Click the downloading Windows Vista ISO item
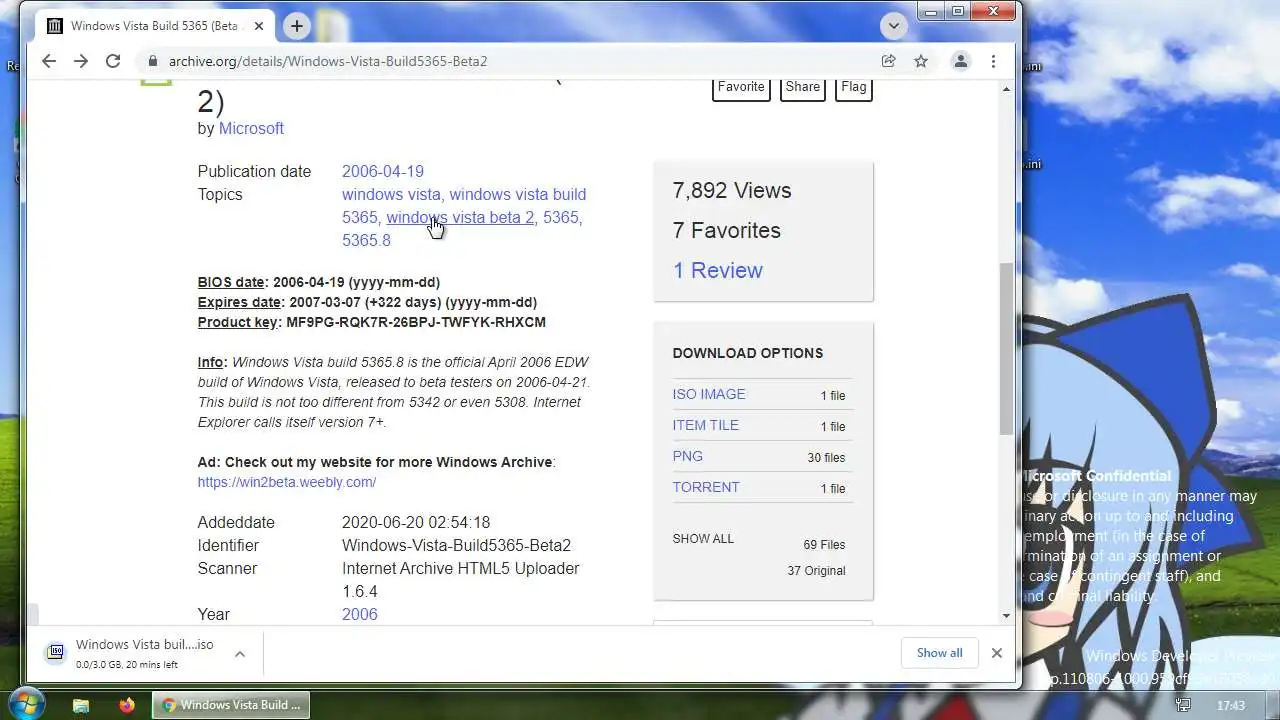The image size is (1280, 720). pyautogui.click(x=130, y=653)
